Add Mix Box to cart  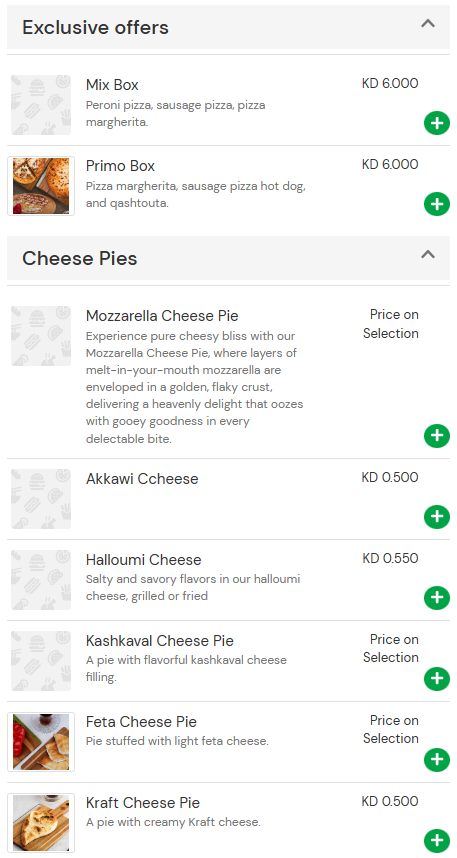437,123
